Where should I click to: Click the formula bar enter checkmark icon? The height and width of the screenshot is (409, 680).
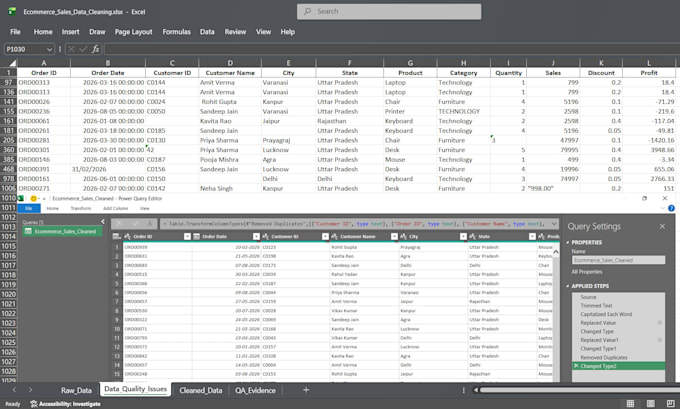pos(83,49)
